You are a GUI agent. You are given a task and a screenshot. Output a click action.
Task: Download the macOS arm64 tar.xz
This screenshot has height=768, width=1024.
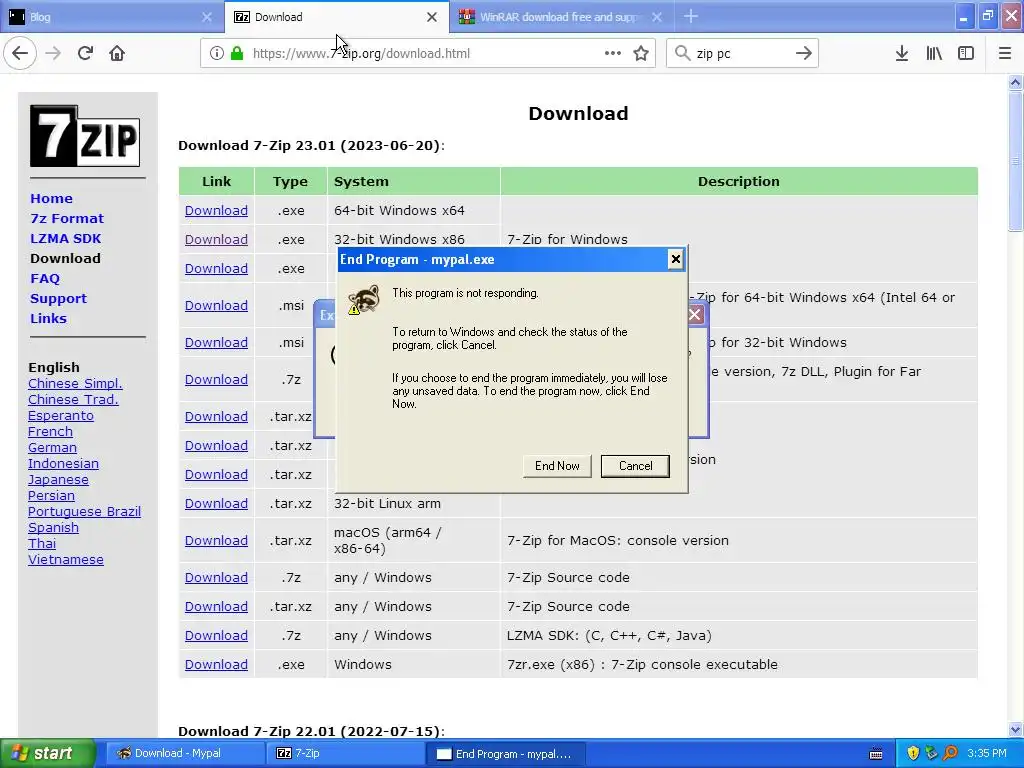[216, 541]
